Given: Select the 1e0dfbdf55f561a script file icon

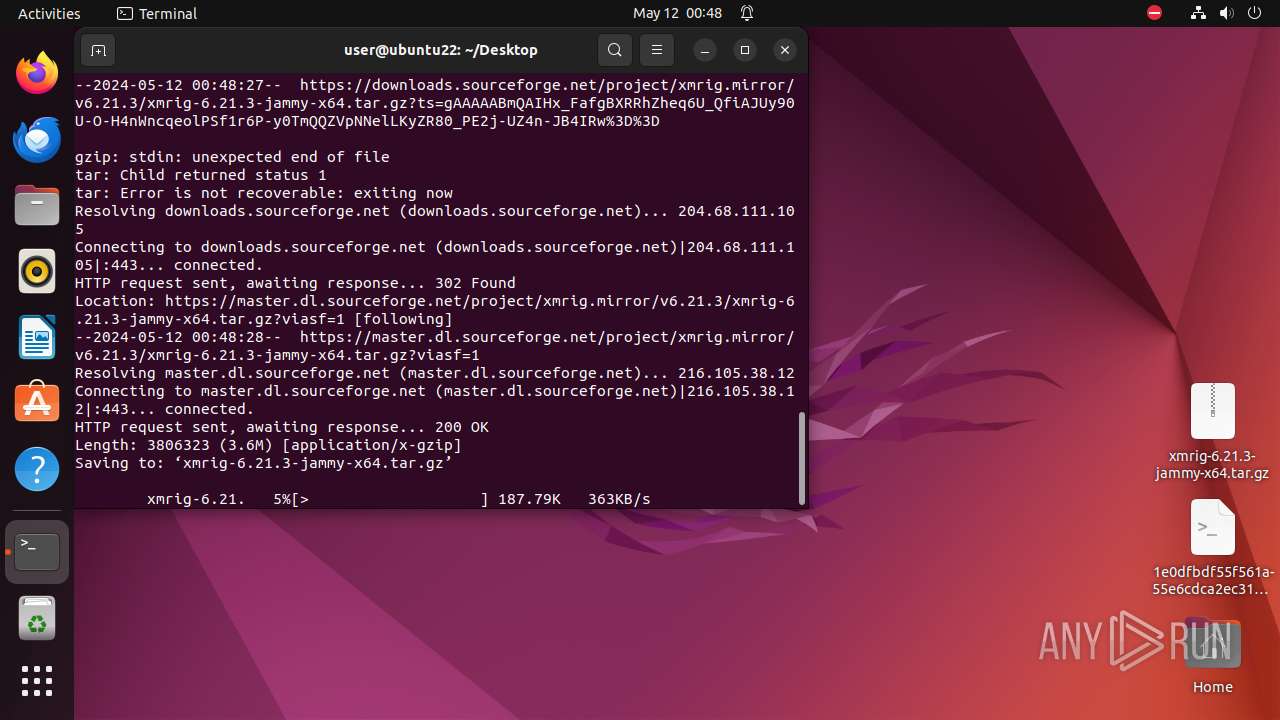Looking at the screenshot, I should (x=1212, y=547).
